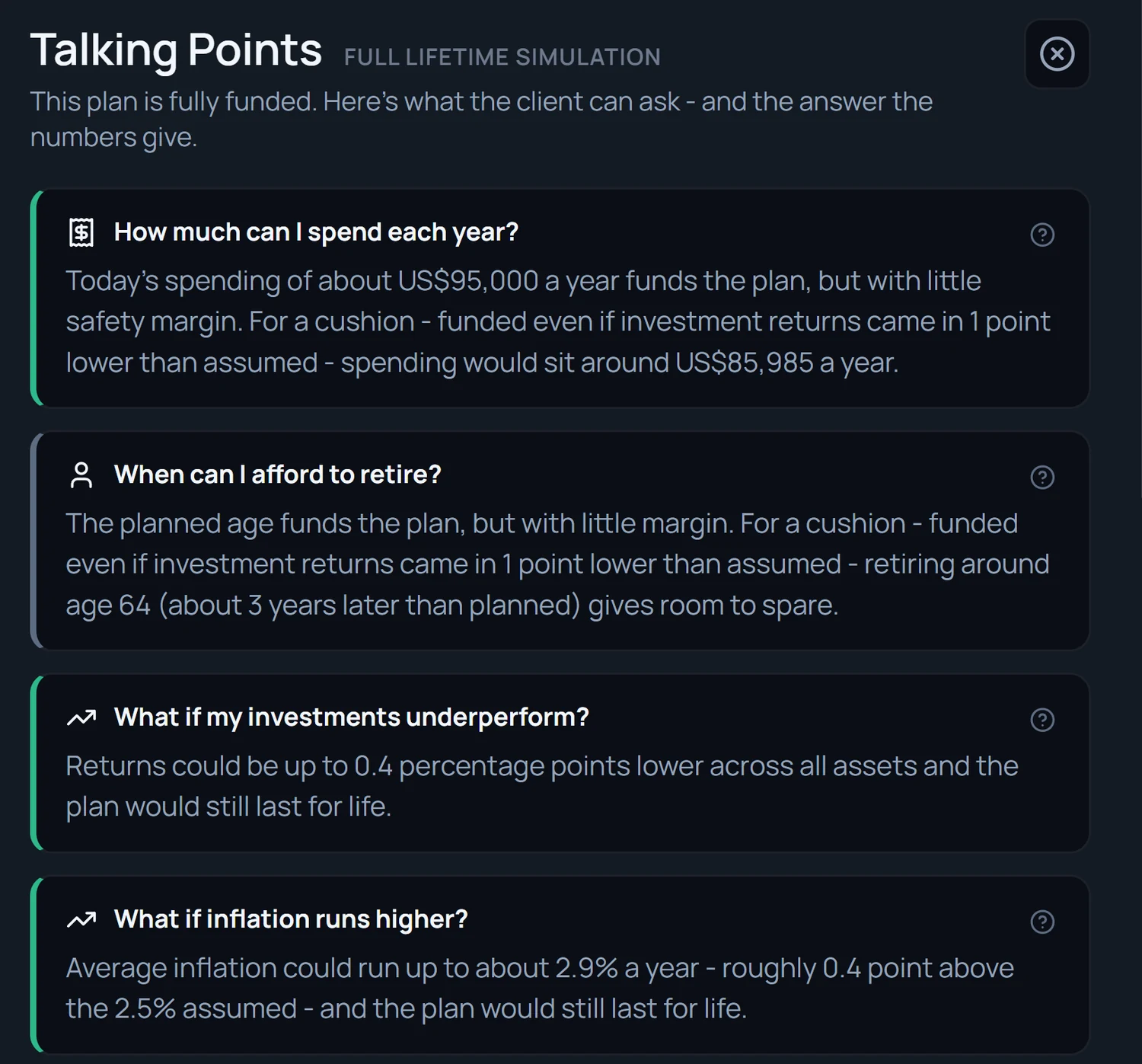Open help for inflation runs higher card
This screenshot has height=1064, width=1142.
click(1042, 922)
